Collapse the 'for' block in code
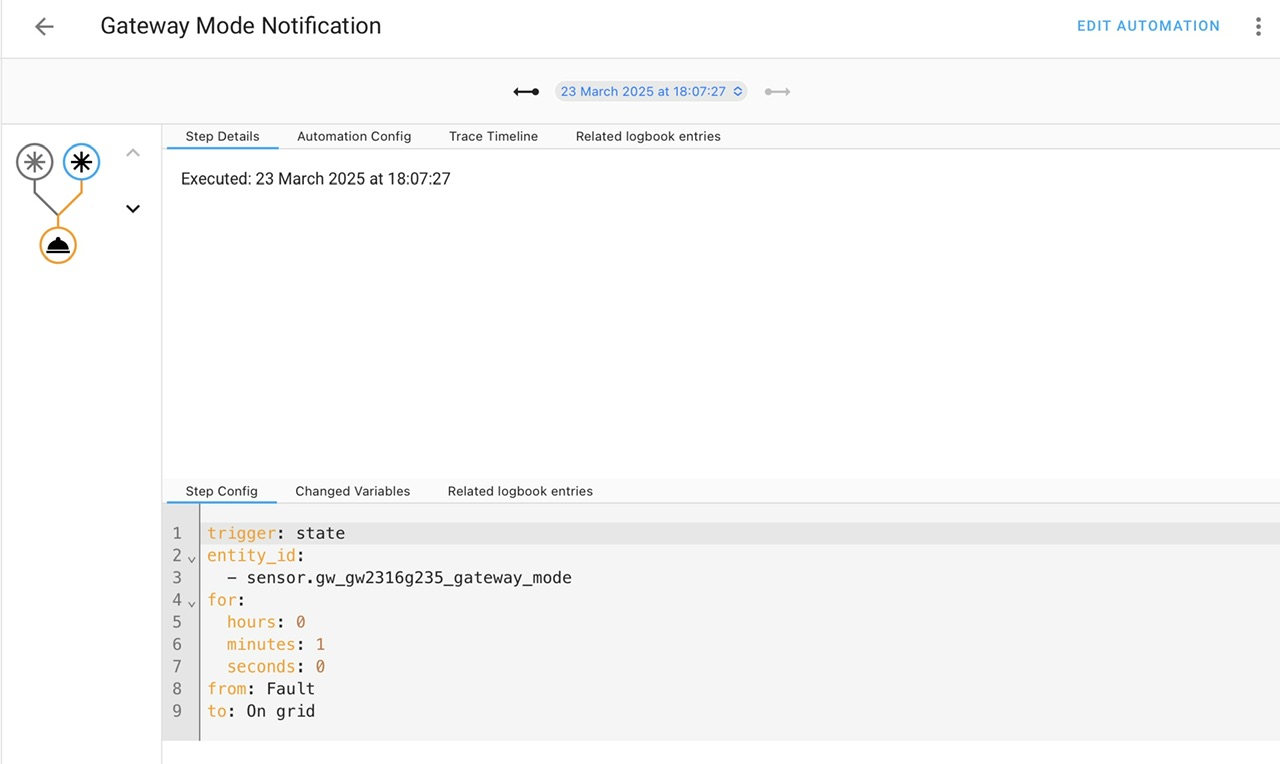Viewport: 1280px width, 764px height. click(192, 603)
